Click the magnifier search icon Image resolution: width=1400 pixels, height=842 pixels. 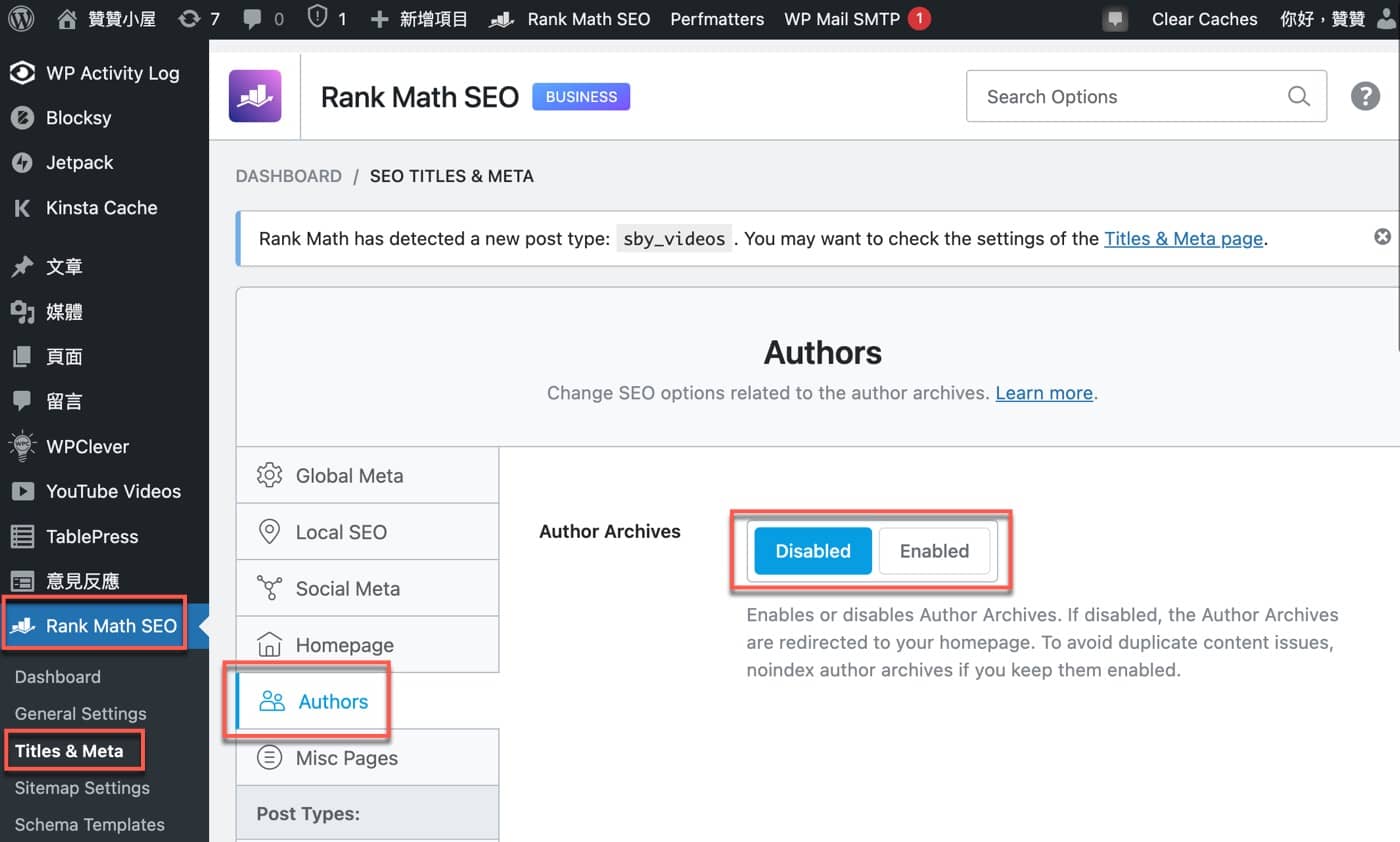click(x=1299, y=97)
